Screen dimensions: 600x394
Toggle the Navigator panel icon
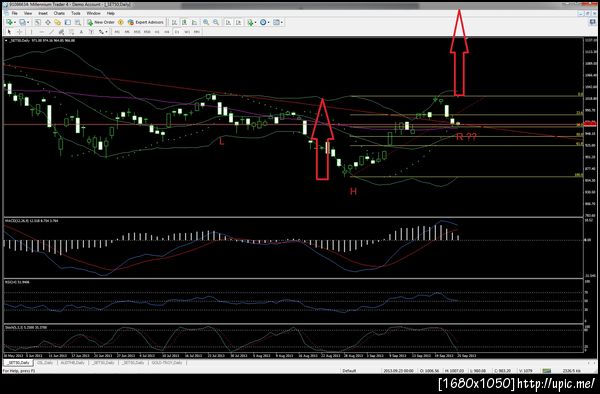[57, 22]
